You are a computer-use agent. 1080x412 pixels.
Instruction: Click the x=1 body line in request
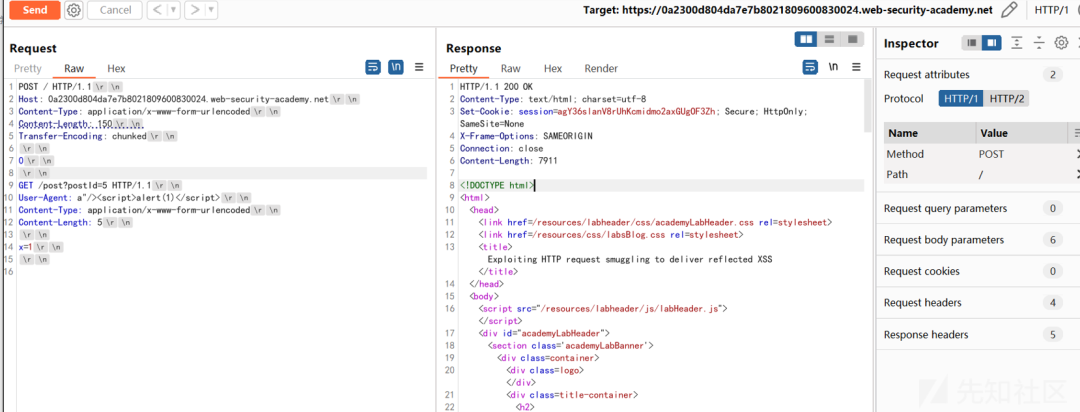(x=41, y=247)
